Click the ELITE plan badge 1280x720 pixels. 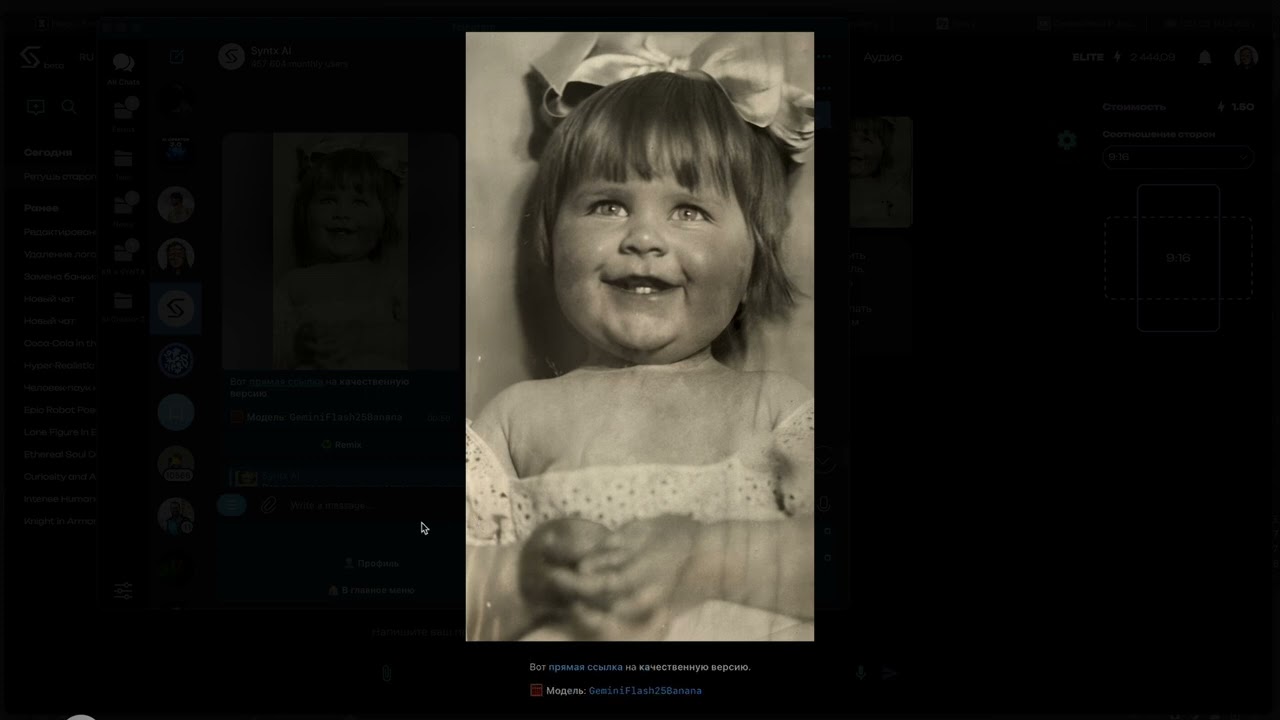click(1088, 57)
